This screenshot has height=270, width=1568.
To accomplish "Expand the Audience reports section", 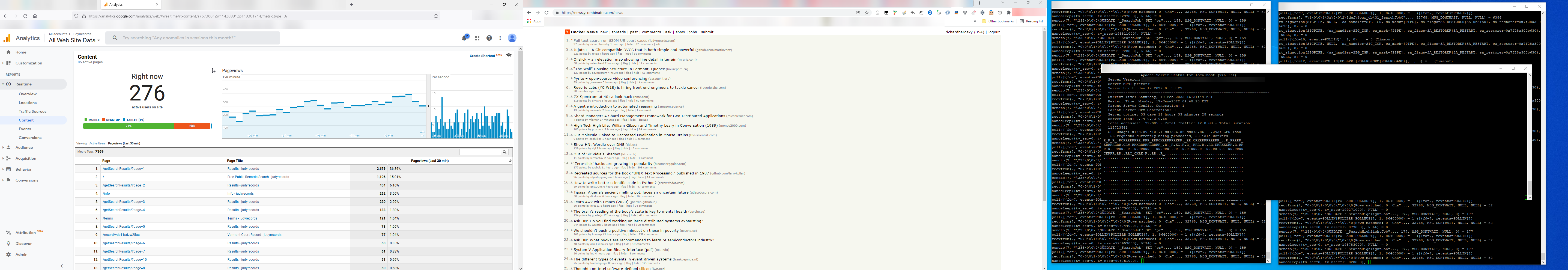I will 3,147.
